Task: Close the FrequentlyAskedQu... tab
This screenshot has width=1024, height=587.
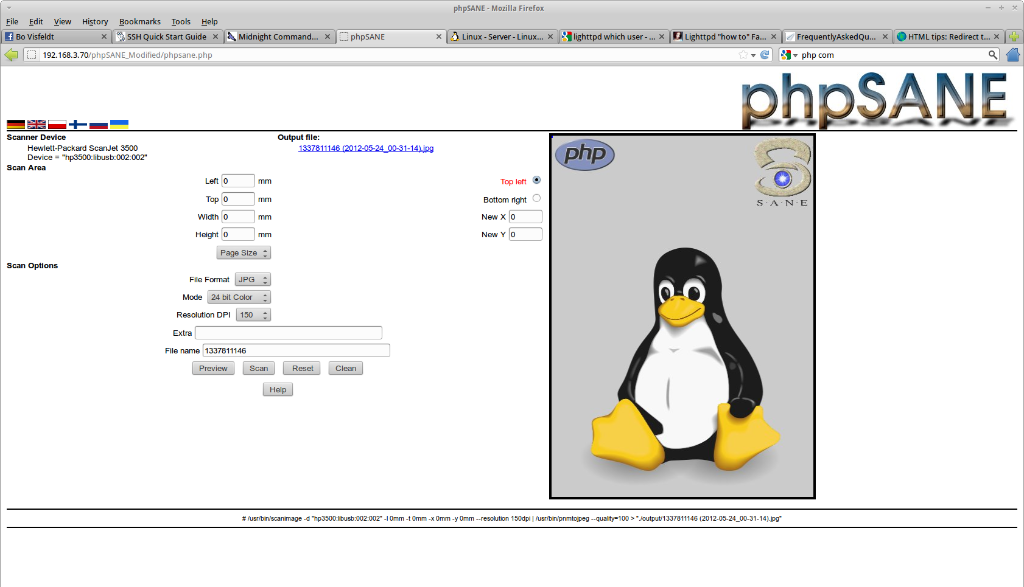Action: (x=885, y=37)
